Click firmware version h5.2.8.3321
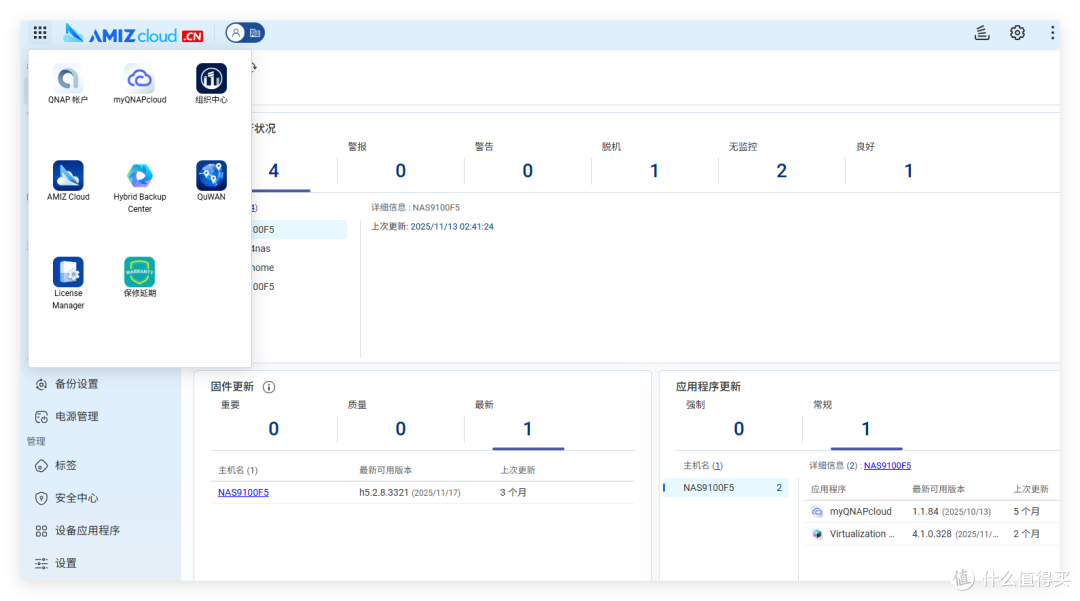The height and width of the screenshot is (601, 1080). point(384,492)
